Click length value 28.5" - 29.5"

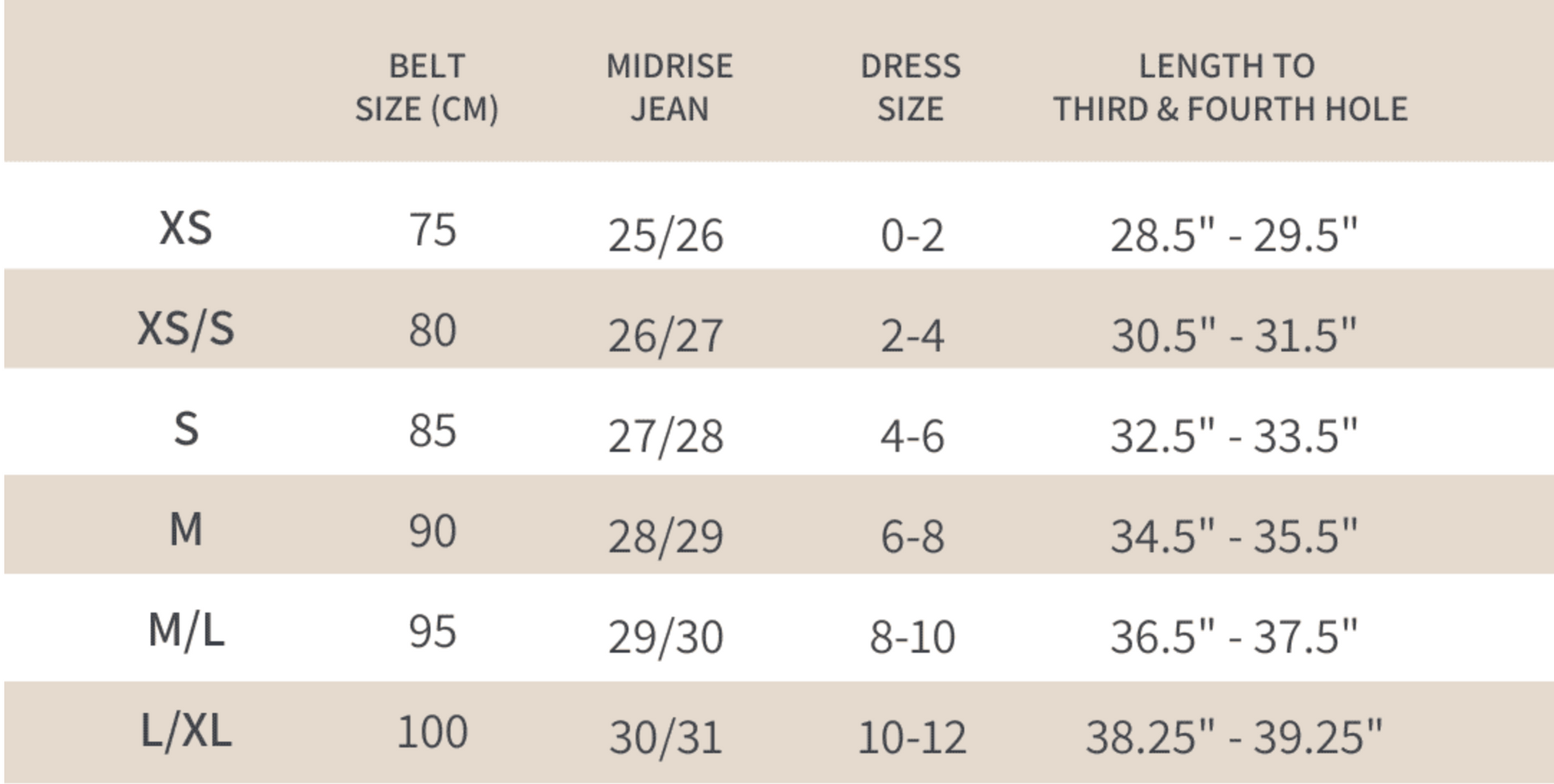[1233, 236]
